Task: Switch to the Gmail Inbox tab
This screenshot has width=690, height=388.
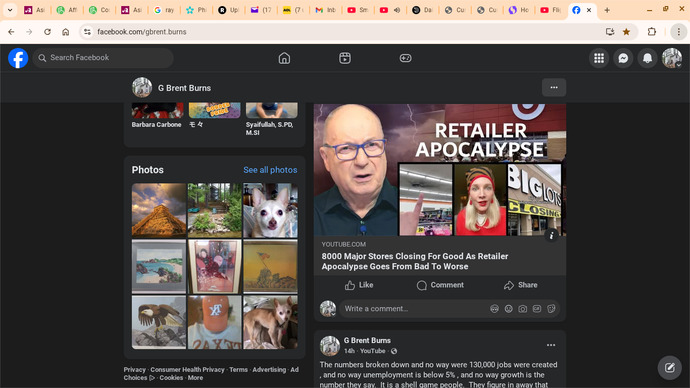Action: [326, 10]
